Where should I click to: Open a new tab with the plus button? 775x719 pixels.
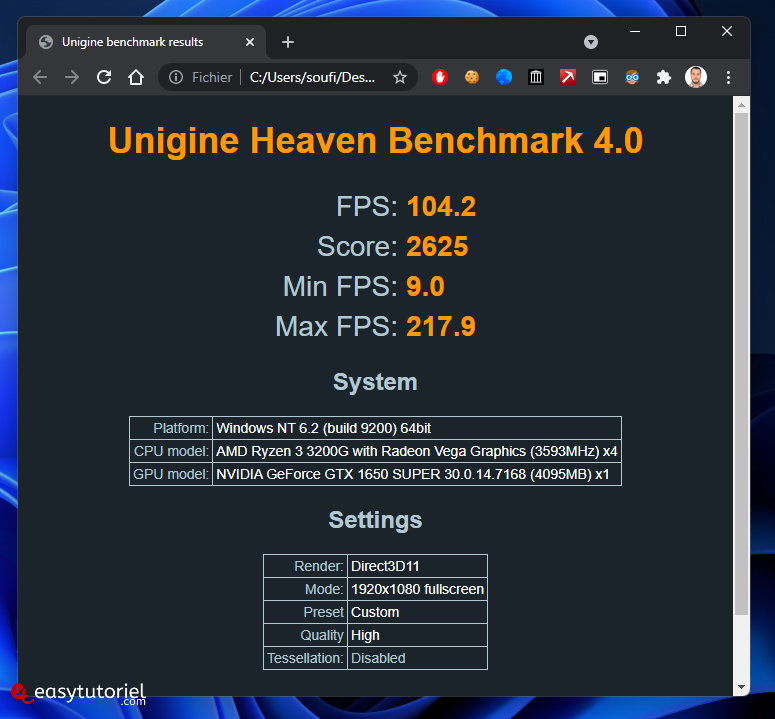click(288, 42)
